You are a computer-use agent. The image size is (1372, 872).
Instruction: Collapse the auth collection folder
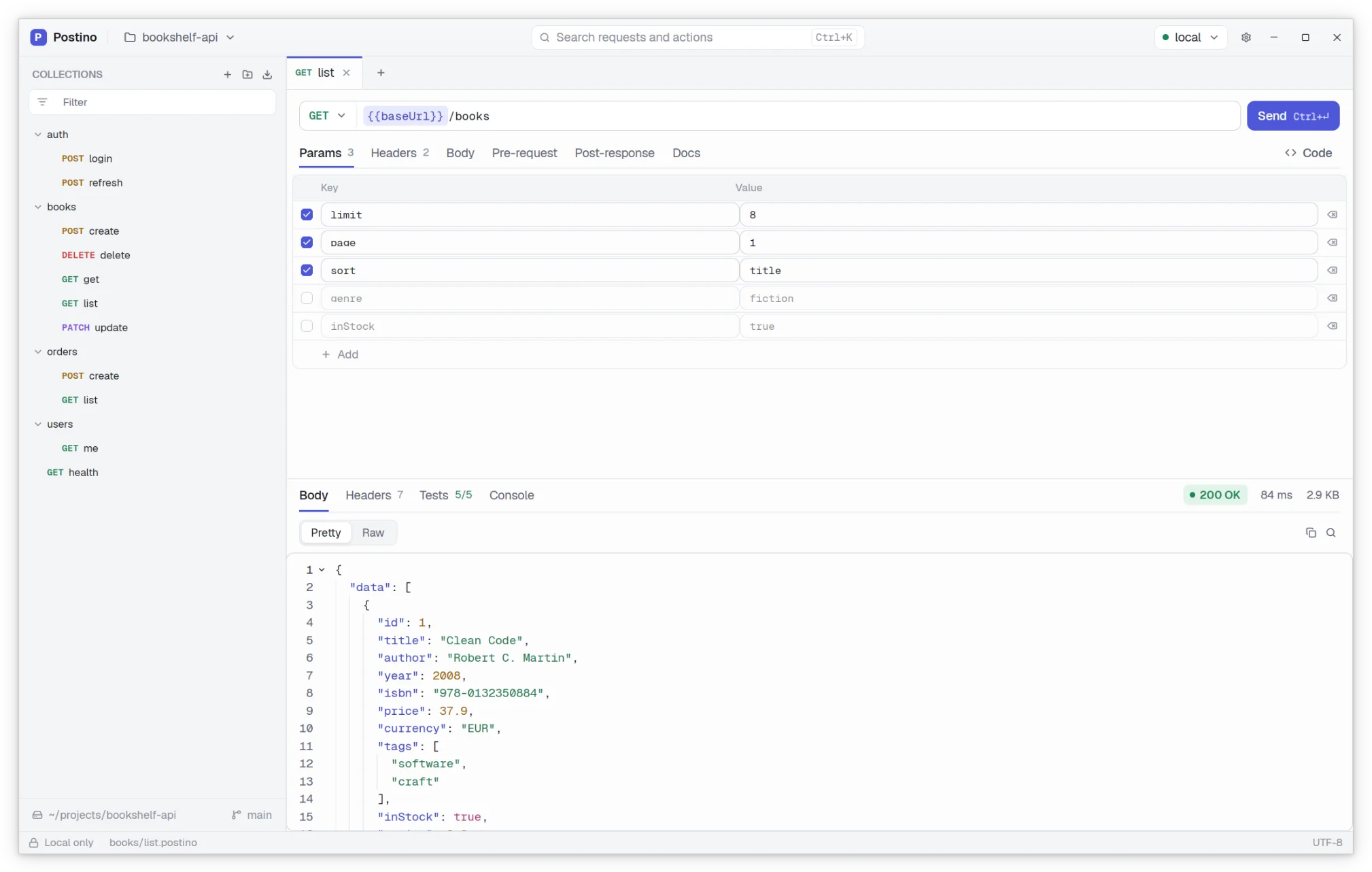pyautogui.click(x=38, y=135)
